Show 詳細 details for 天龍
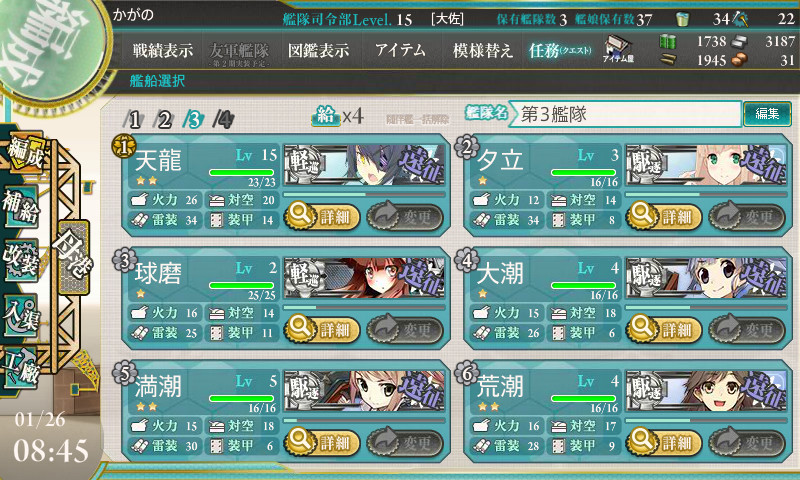800x480 pixels. [322, 217]
